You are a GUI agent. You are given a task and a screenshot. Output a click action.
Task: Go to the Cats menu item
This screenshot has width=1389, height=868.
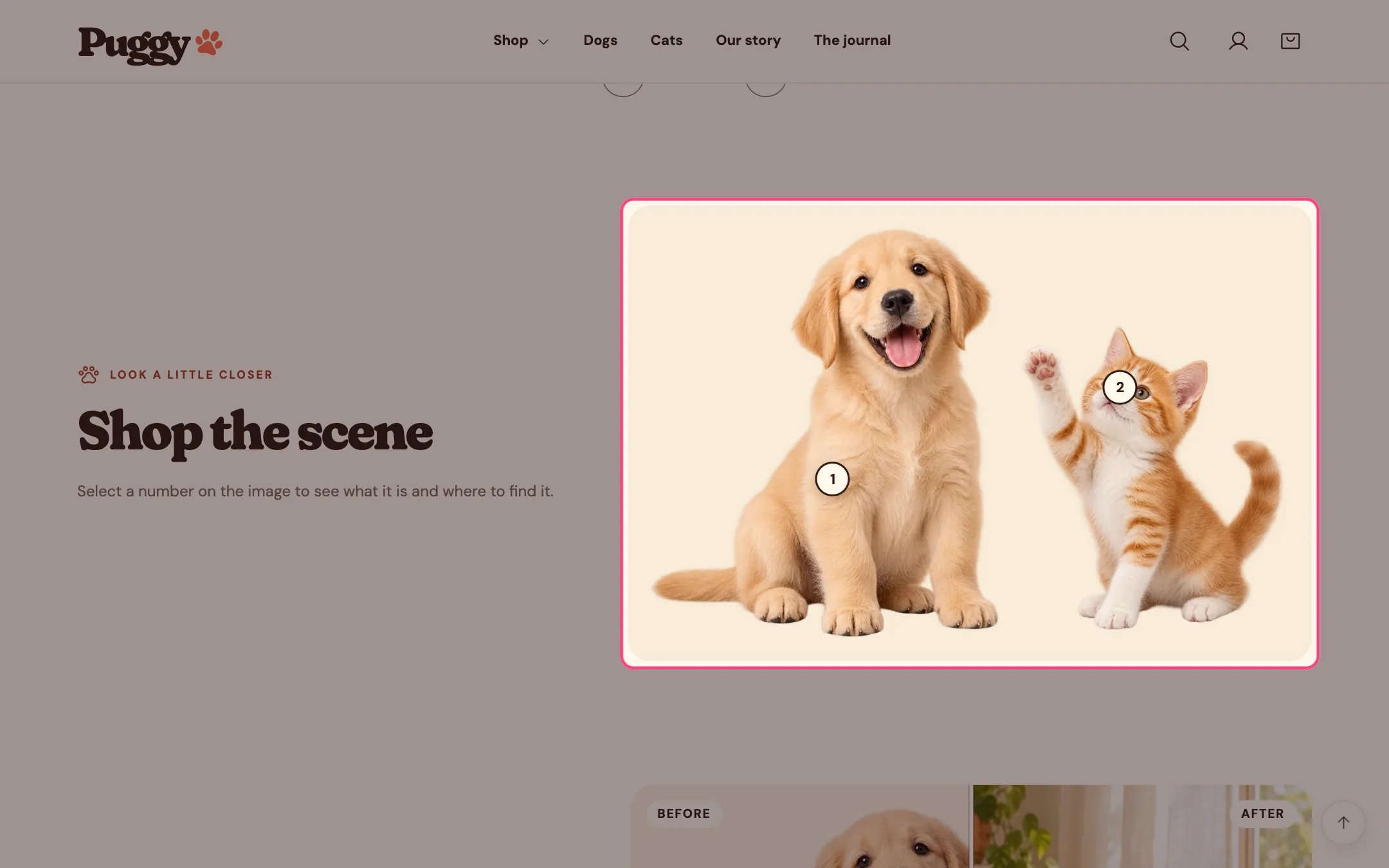tap(666, 41)
